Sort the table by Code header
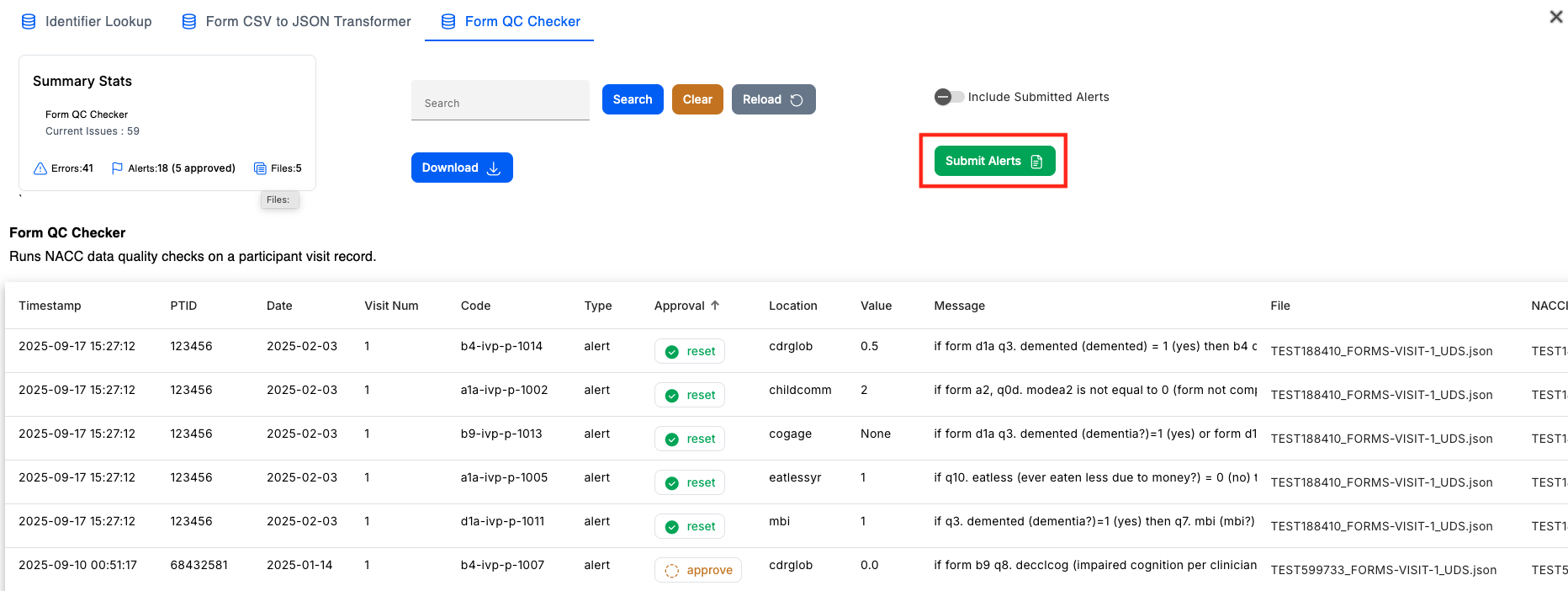Viewport: 1568px width, 591px height. [475, 306]
